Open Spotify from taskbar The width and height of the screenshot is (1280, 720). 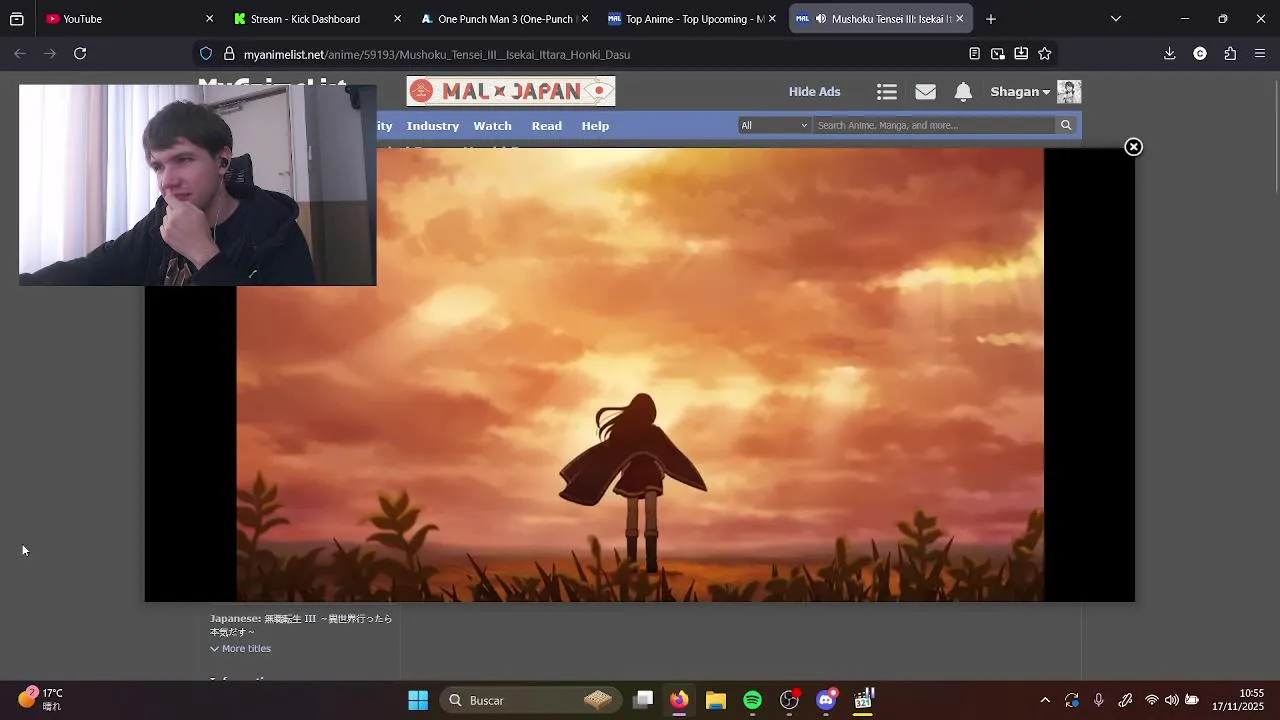[752, 700]
